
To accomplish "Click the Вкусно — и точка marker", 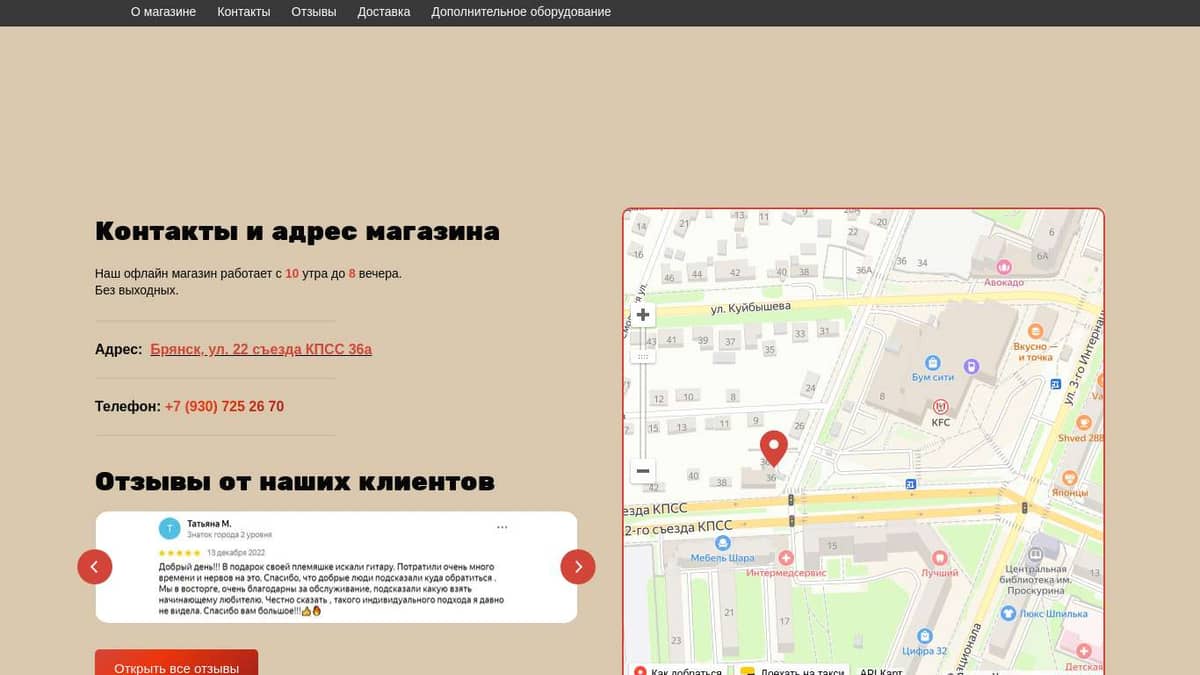I will coord(1036,331).
